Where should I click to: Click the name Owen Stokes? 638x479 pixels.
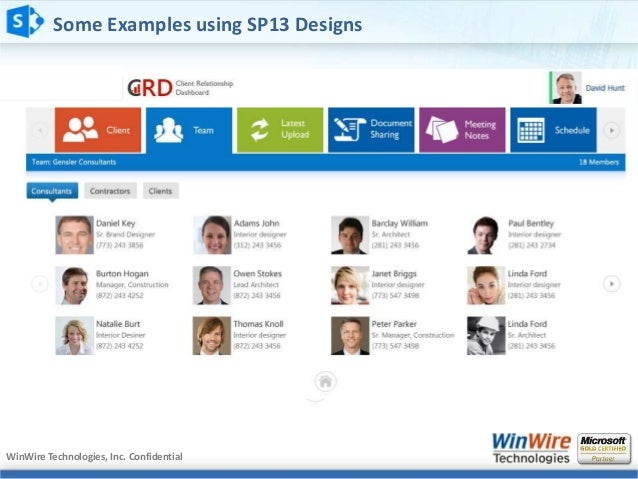(258, 273)
